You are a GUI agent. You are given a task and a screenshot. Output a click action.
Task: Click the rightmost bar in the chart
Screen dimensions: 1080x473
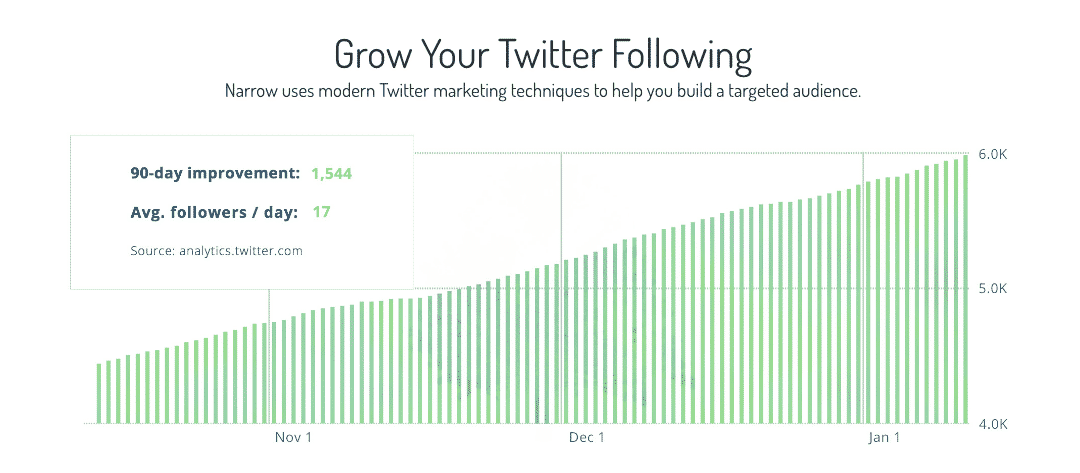pos(966,290)
